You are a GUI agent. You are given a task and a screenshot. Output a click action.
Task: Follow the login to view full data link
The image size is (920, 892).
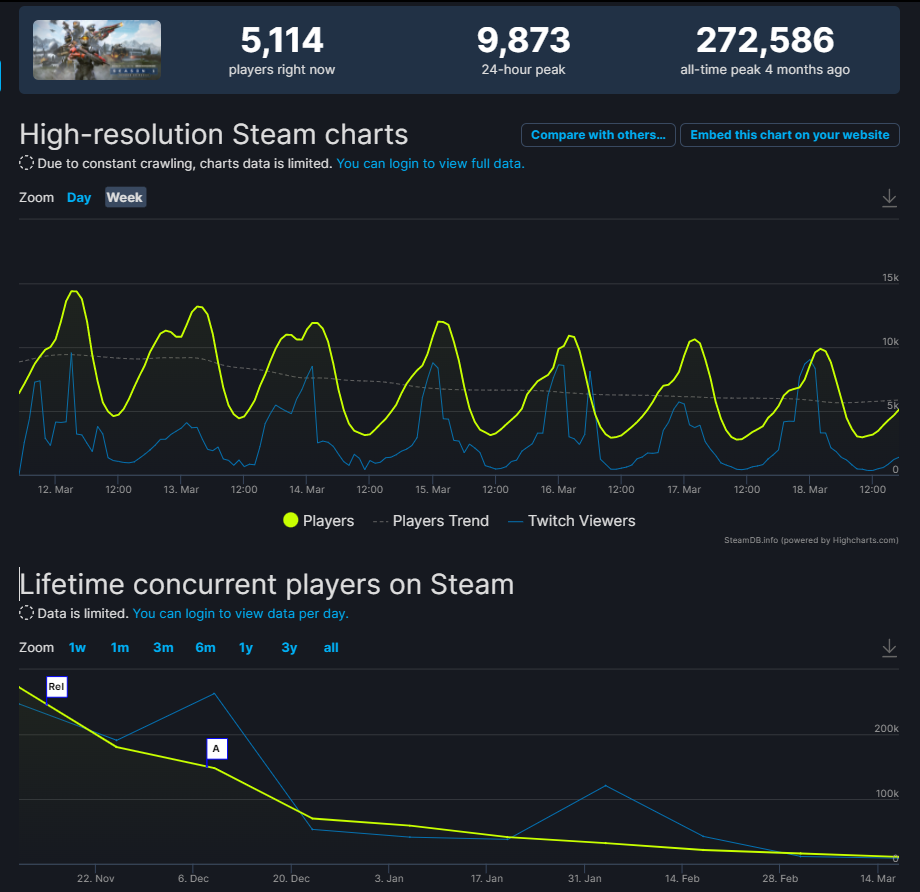(430, 163)
